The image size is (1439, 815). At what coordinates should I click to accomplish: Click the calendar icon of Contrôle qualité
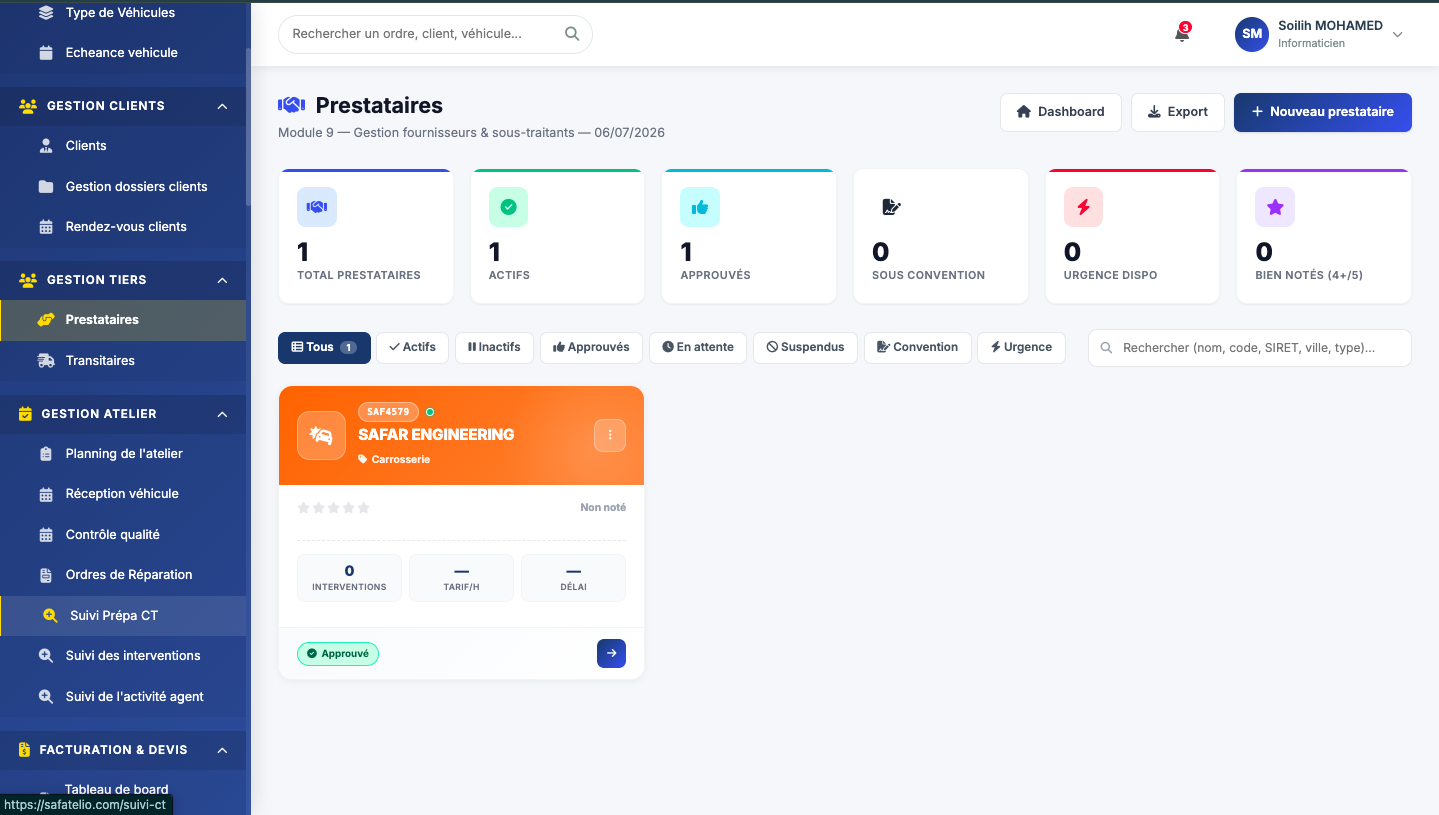click(46, 535)
